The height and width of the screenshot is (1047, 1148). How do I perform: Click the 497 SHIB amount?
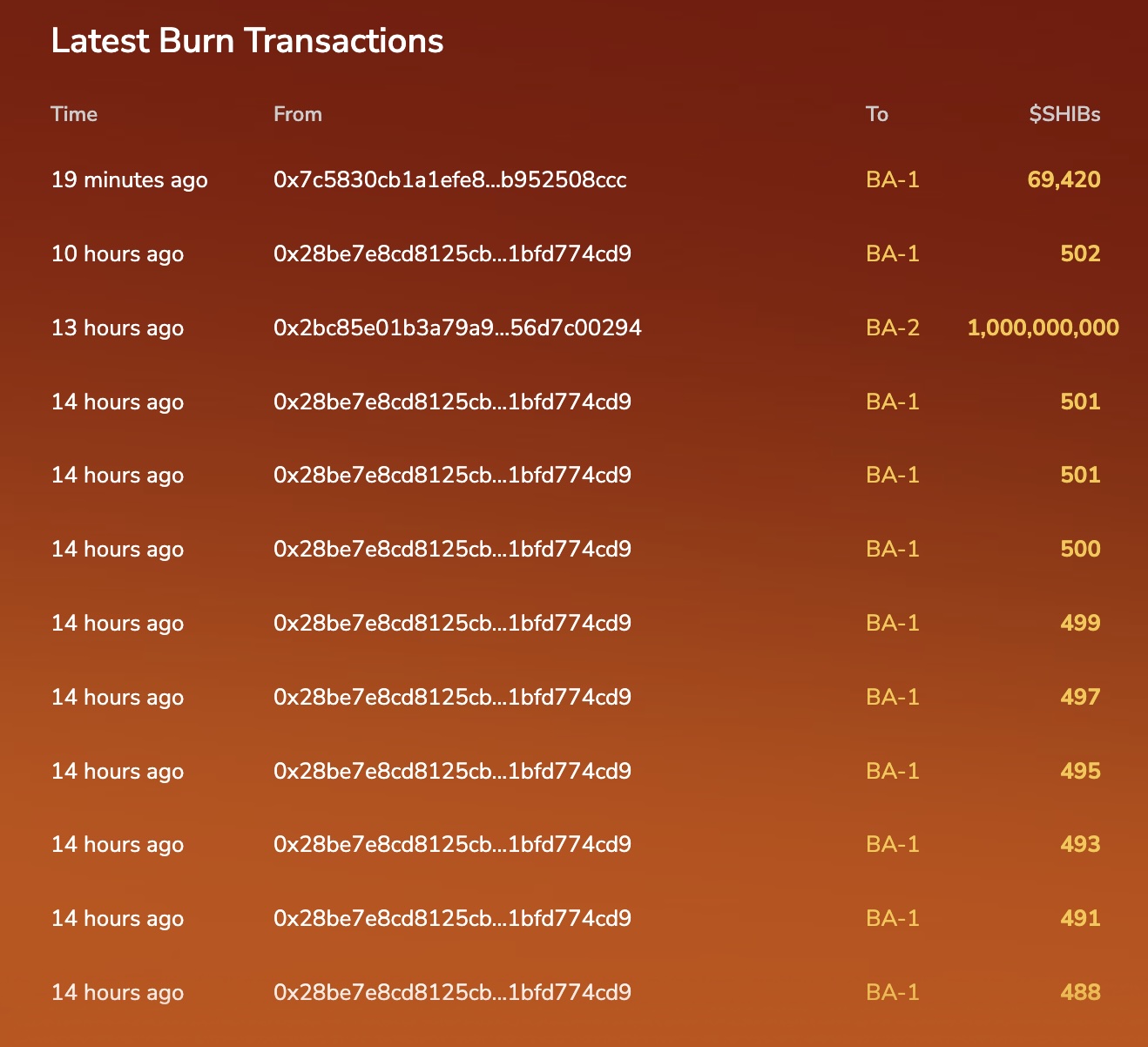[1081, 698]
